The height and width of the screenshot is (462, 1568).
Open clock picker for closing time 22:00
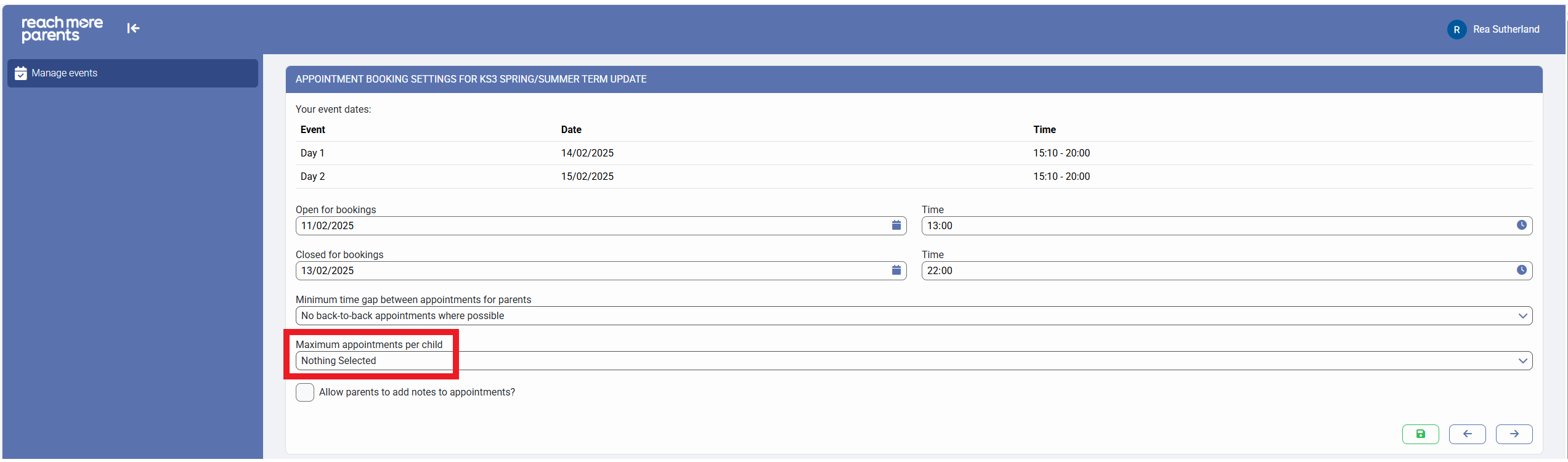click(x=1521, y=270)
